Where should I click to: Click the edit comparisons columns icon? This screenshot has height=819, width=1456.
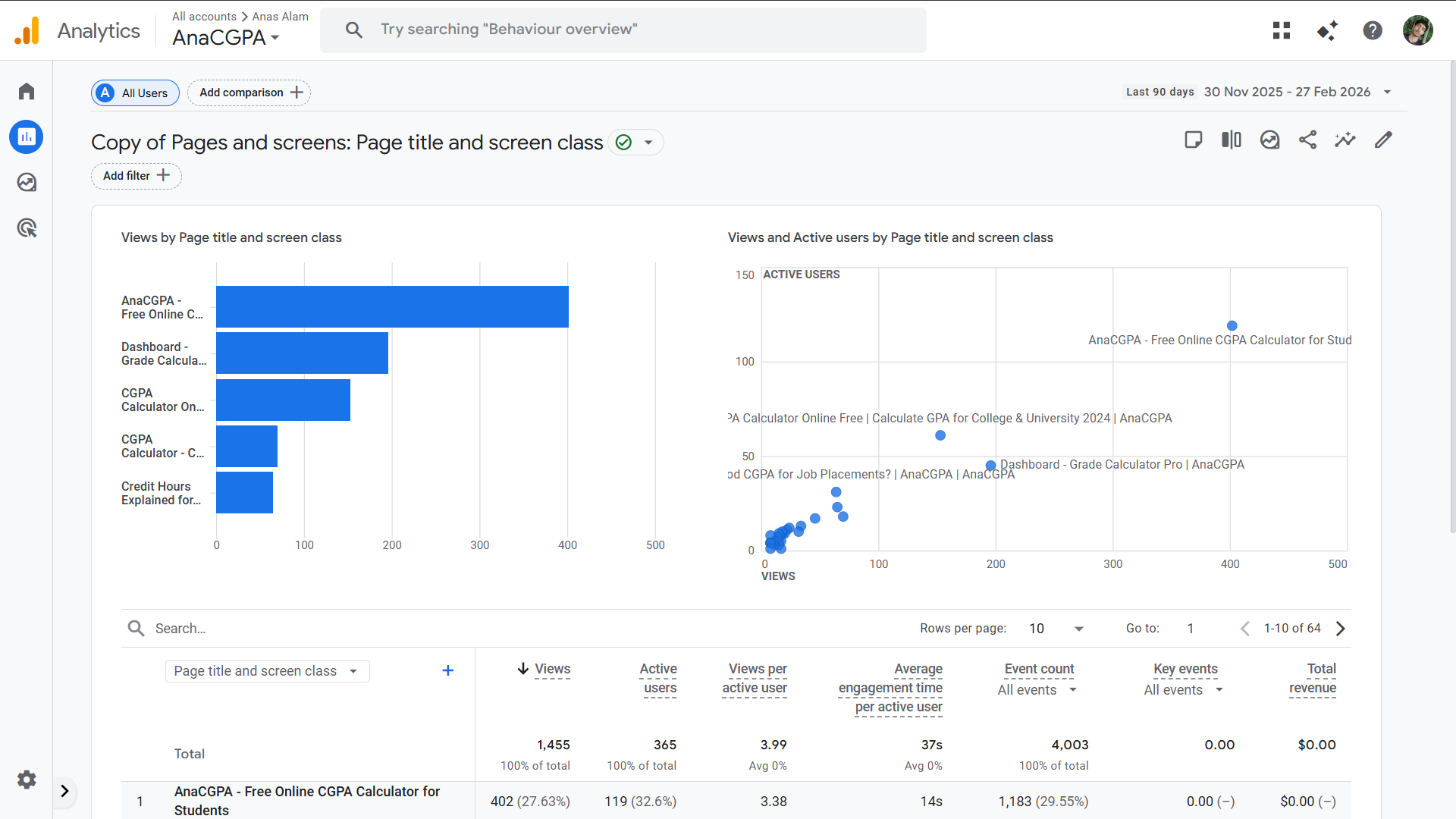point(1232,140)
